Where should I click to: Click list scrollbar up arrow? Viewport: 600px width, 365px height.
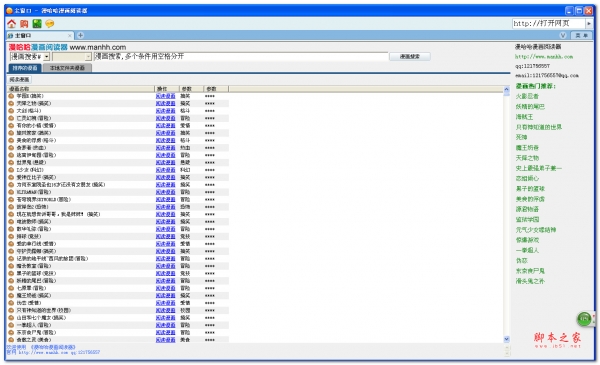(x=507, y=90)
